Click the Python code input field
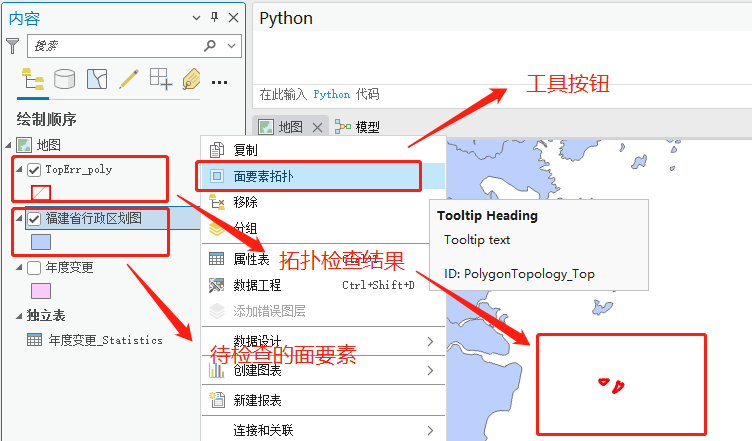Viewport: 752px width, 441px height. pyautogui.click(x=500, y=94)
